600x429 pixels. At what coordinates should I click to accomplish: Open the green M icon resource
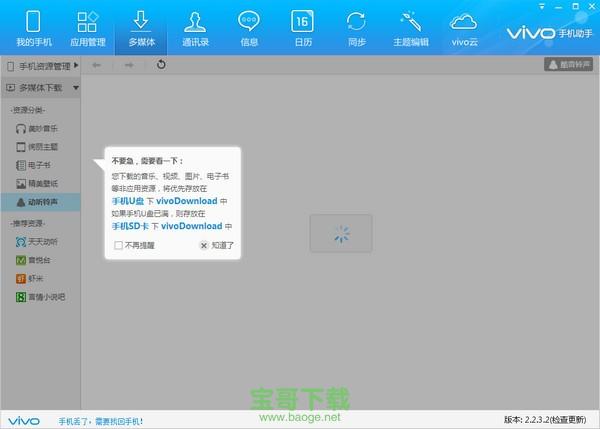pos(33,260)
